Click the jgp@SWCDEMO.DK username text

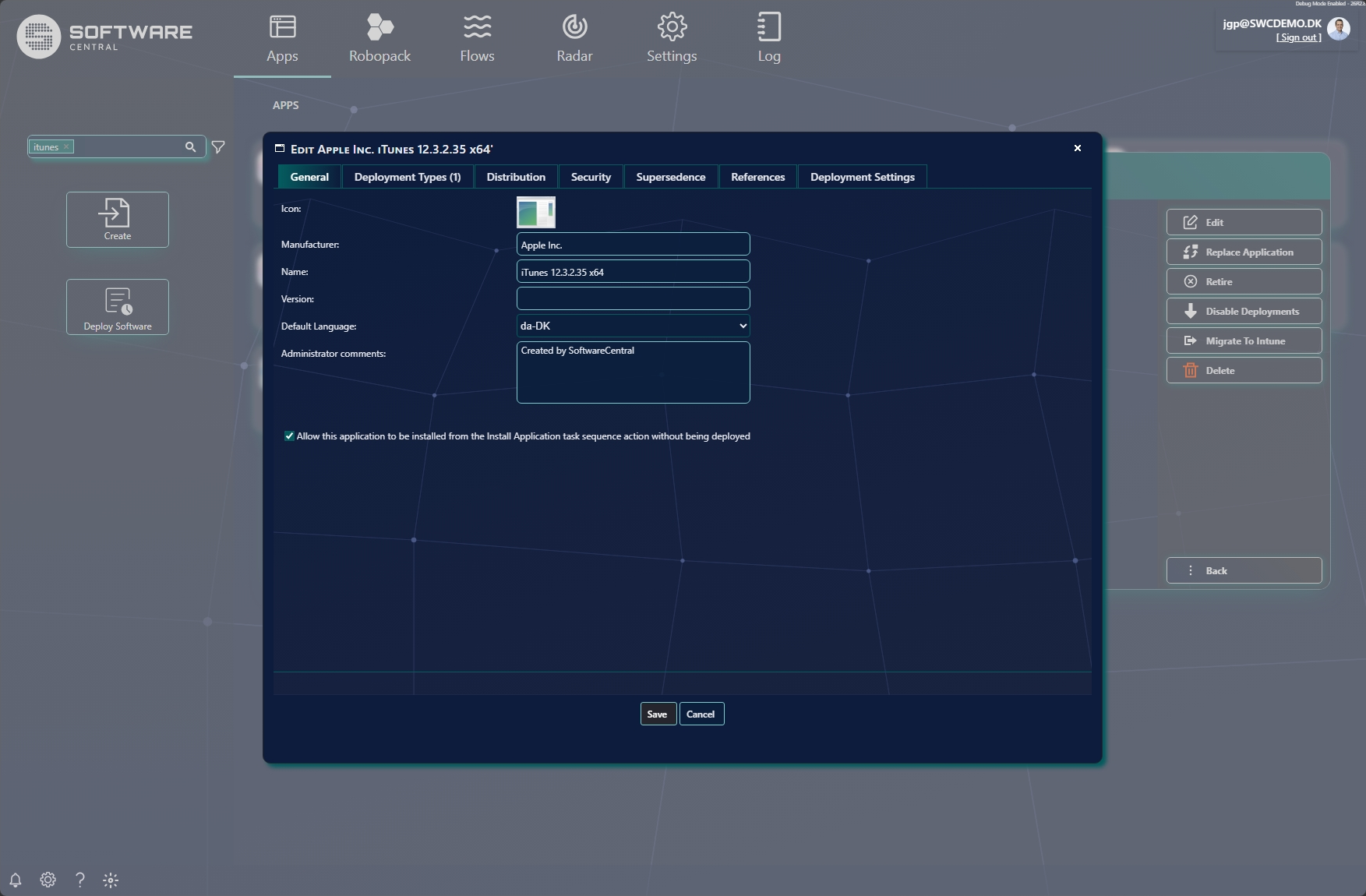1272,23
